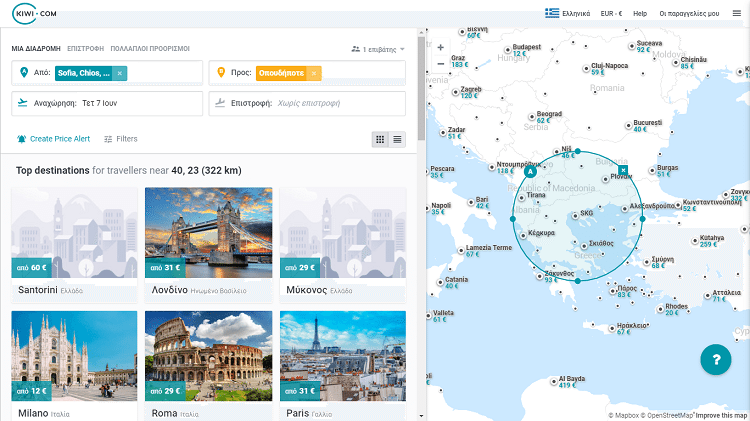Click the Greek flag language icon
750x421 pixels.
(552, 13)
